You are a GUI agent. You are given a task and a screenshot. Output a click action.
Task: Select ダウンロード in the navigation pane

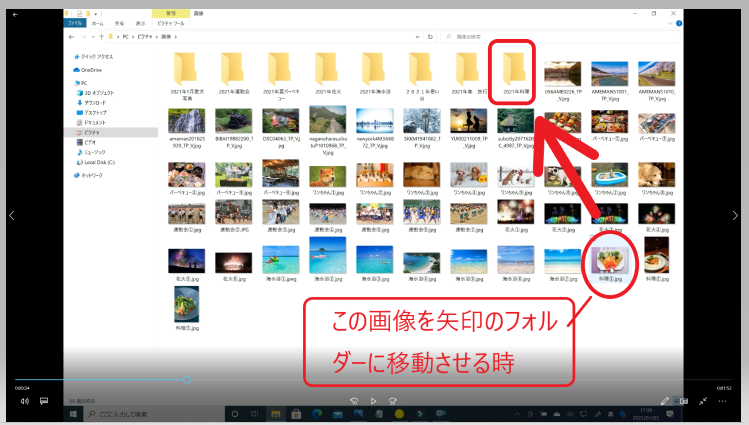click(95, 103)
